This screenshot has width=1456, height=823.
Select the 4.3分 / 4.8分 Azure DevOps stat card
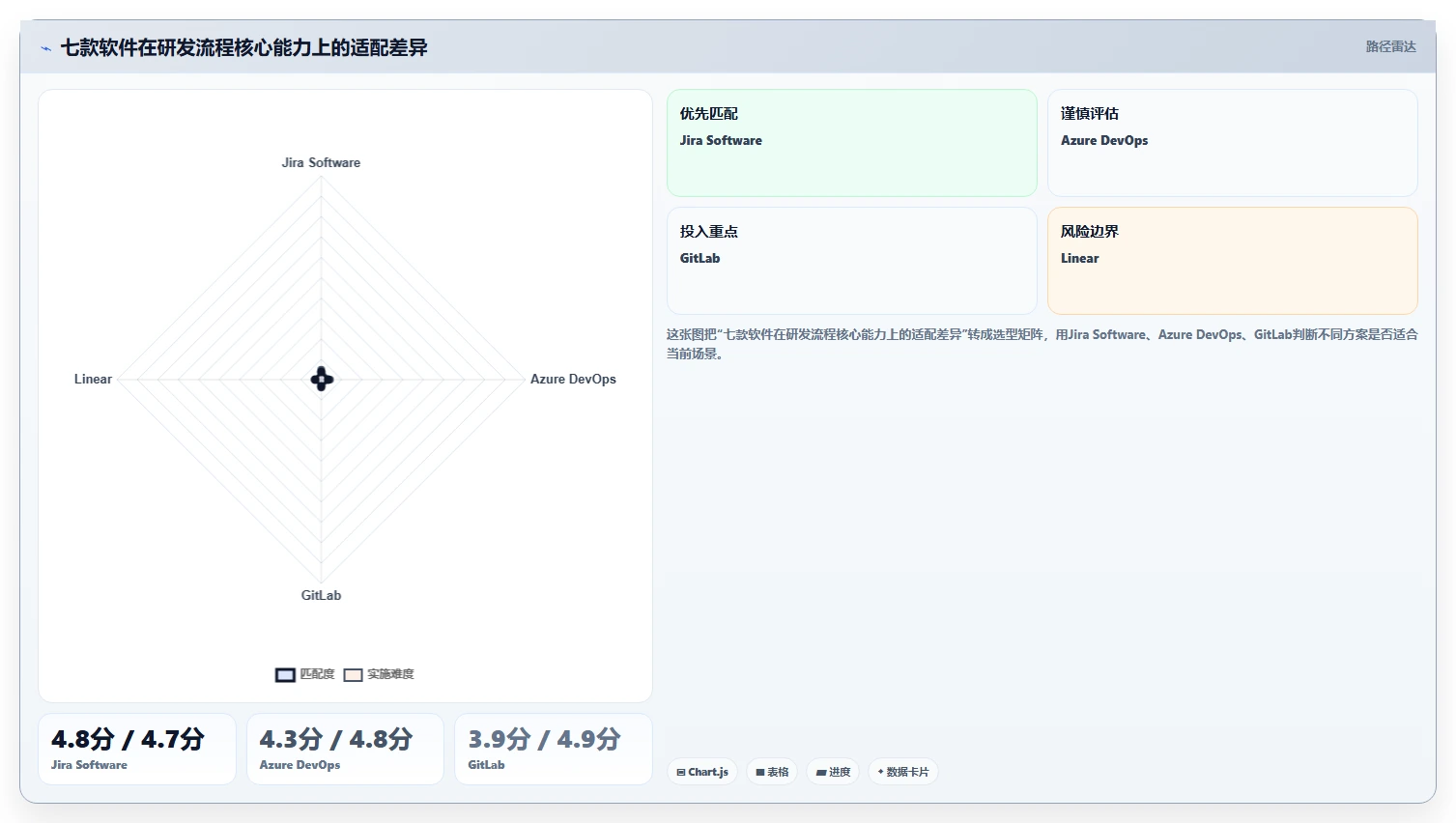[x=345, y=749]
